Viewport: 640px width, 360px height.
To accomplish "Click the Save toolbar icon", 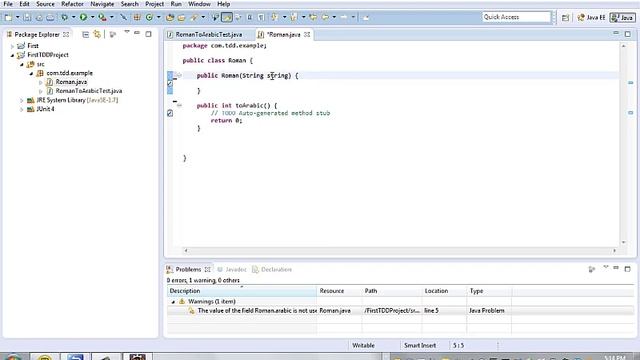I will click(27, 17).
